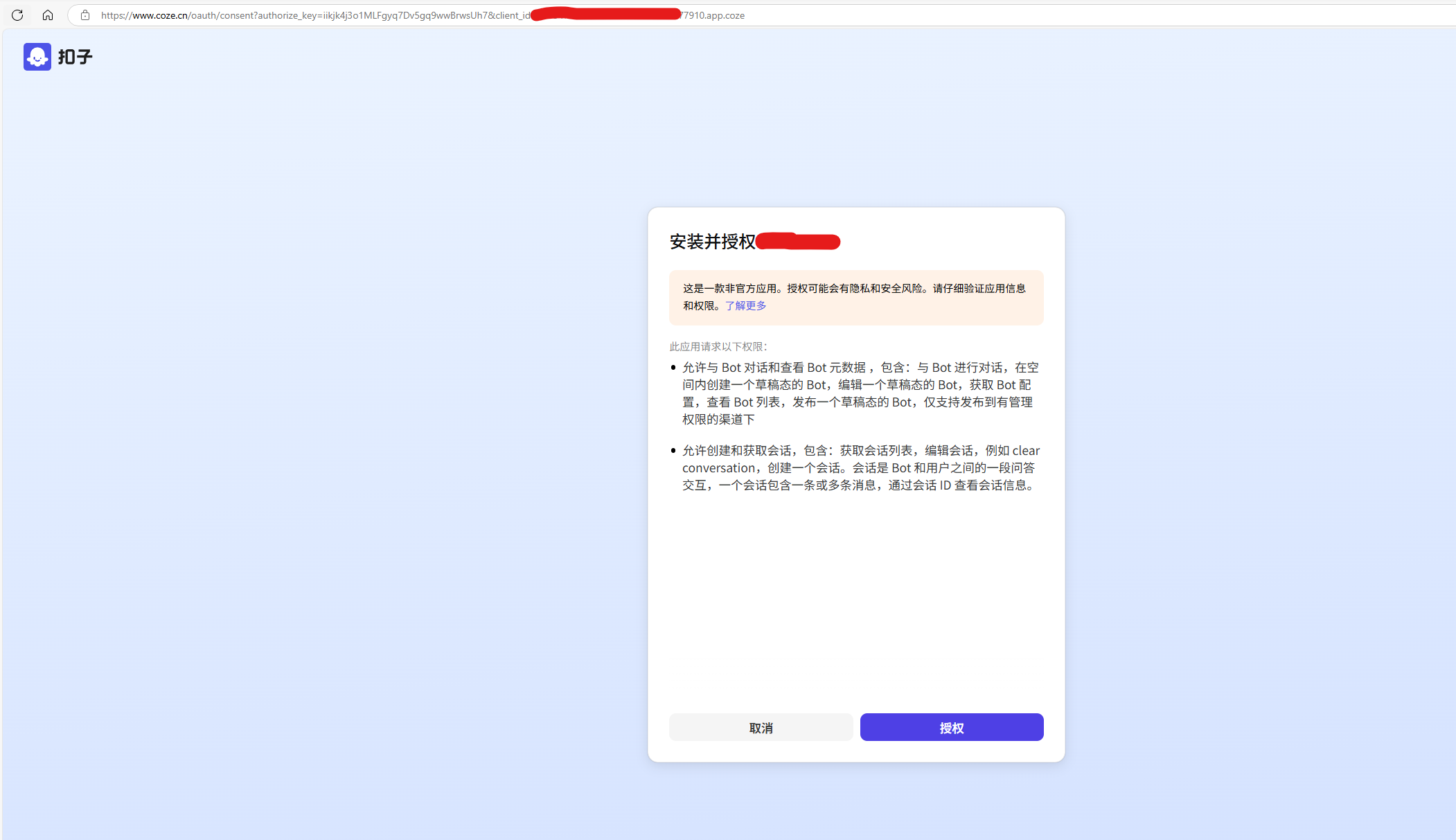Click the 安装并授权 dialog title
Screen dimensions: 1456x840
click(x=712, y=242)
